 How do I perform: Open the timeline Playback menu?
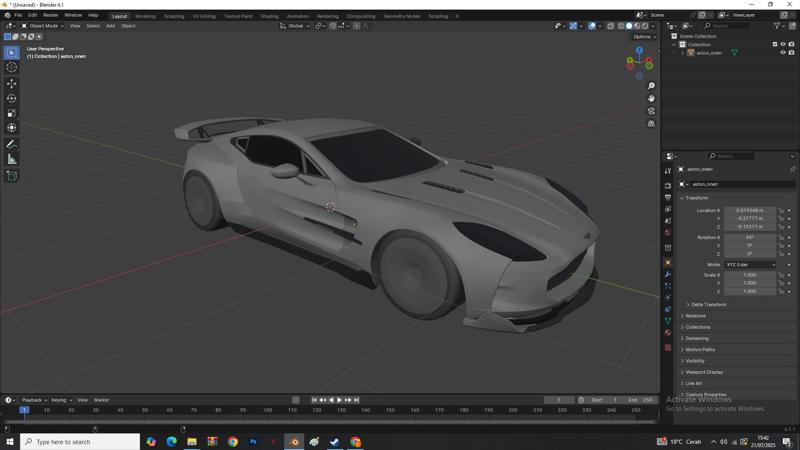click(x=34, y=400)
